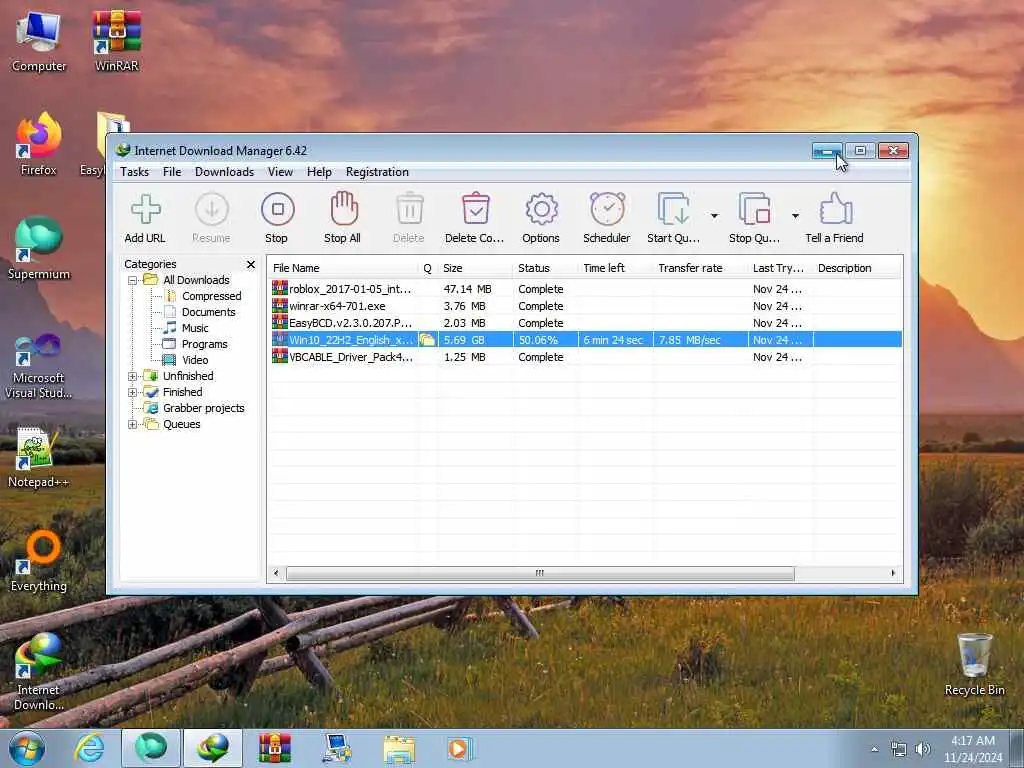The width and height of the screenshot is (1024, 768).
Task: Select the Programs category
Action: pyautogui.click(x=204, y=344)
